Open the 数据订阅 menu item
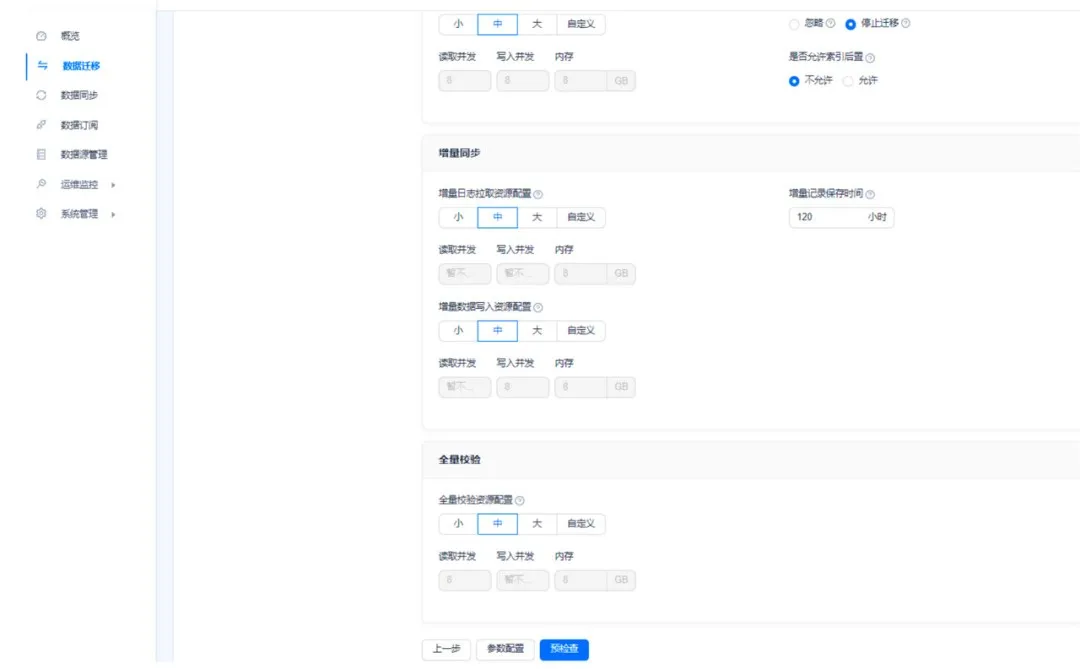1080x669 pixels. [79, 125]
